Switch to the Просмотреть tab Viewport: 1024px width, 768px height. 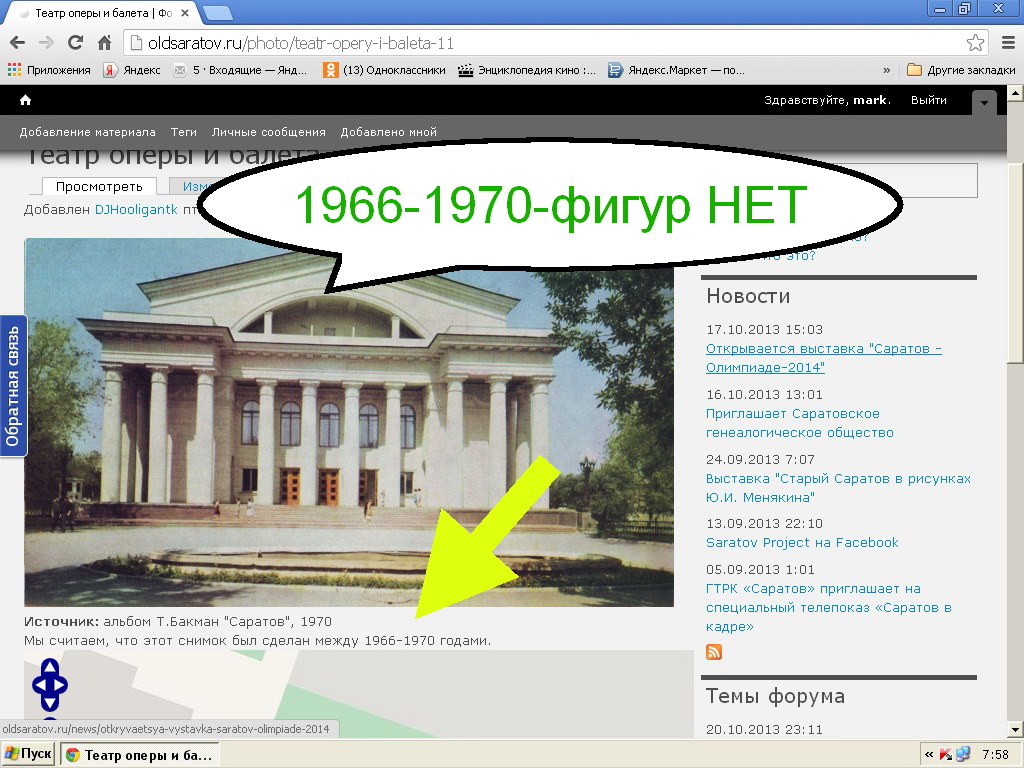click(99, 186)
